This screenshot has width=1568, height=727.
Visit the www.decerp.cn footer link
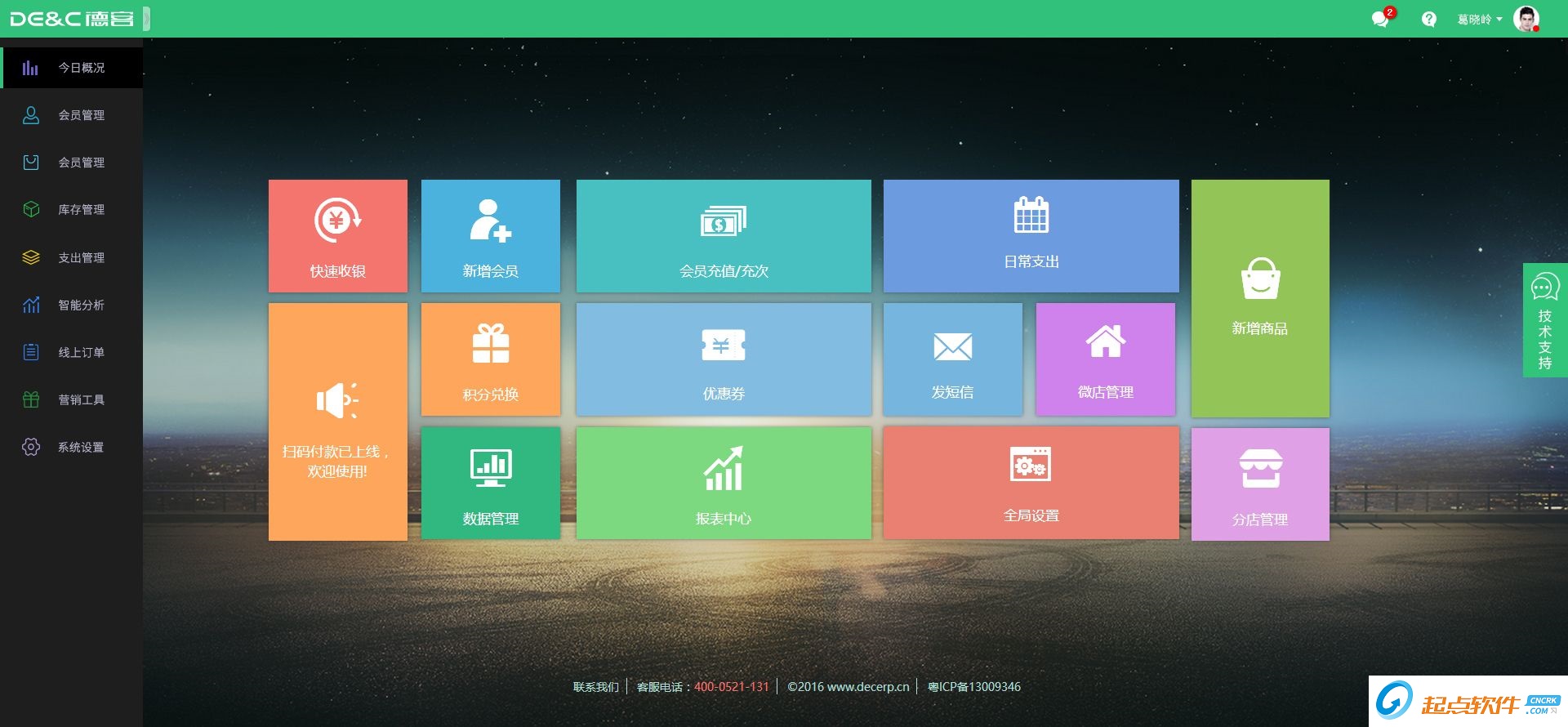pos(868,687)
